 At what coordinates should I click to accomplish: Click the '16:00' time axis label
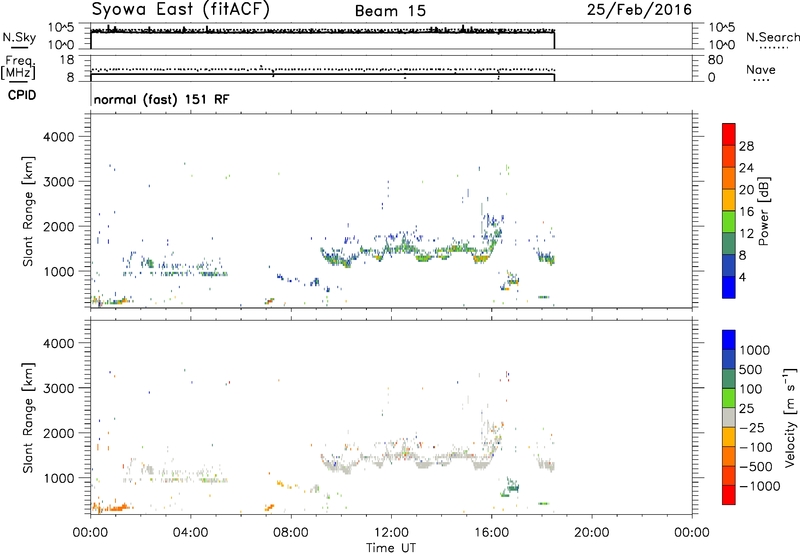[x=491, y=533]
